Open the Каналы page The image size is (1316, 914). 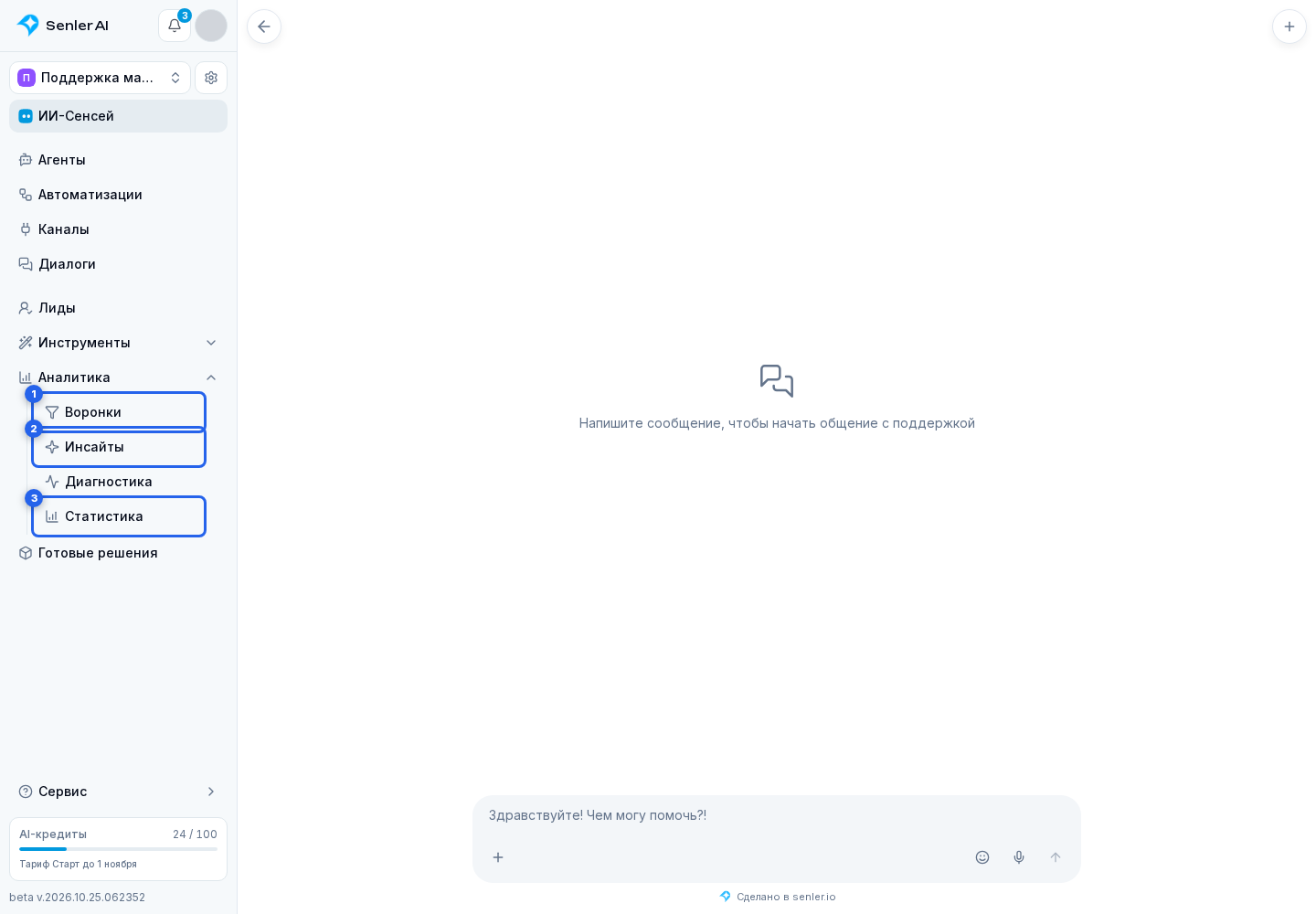click(118, 229)
